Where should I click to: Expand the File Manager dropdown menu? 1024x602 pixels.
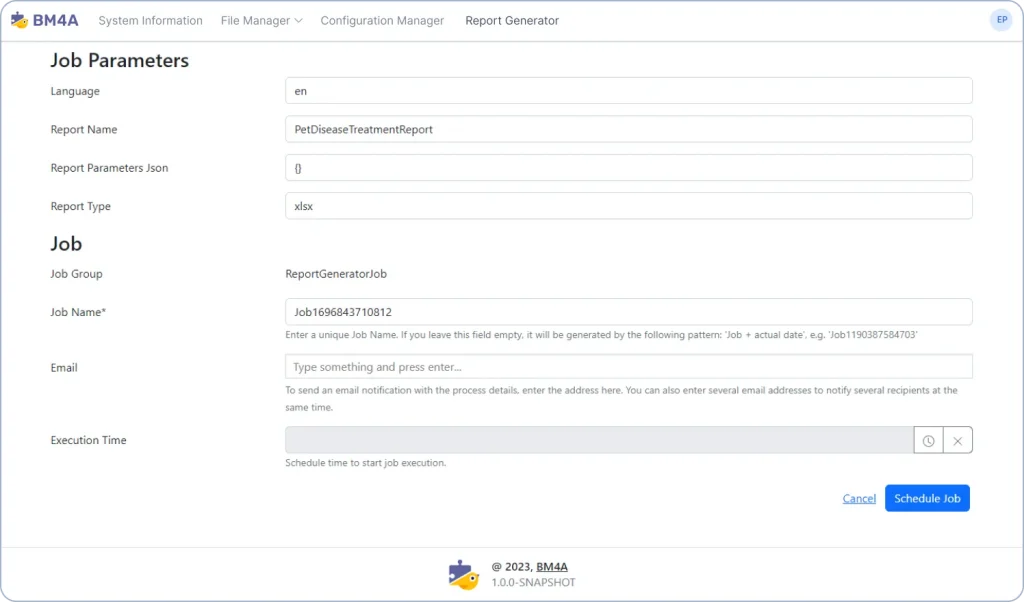coord(261,21)
